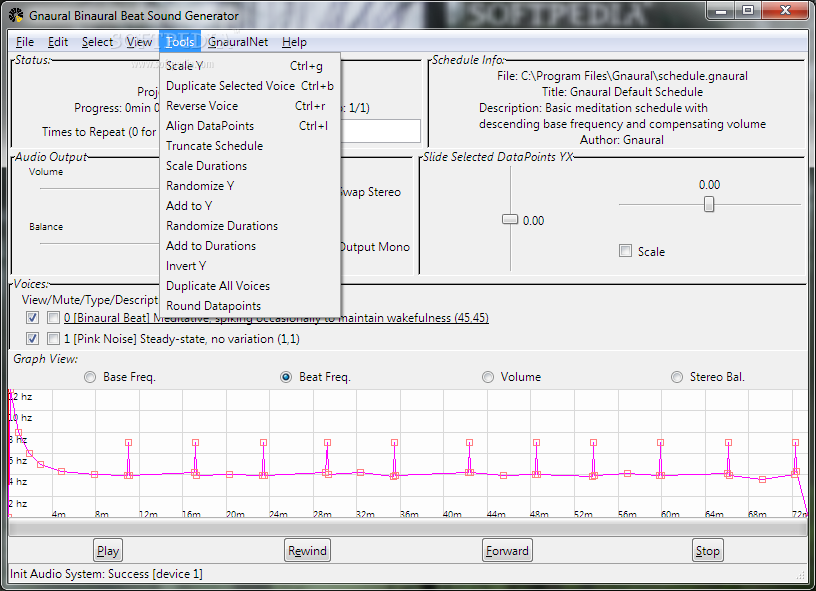Viewport: 816px width, 591px height.
Task: Click the Gnaural app icon in title bar
Action: [x=16, y=16]
